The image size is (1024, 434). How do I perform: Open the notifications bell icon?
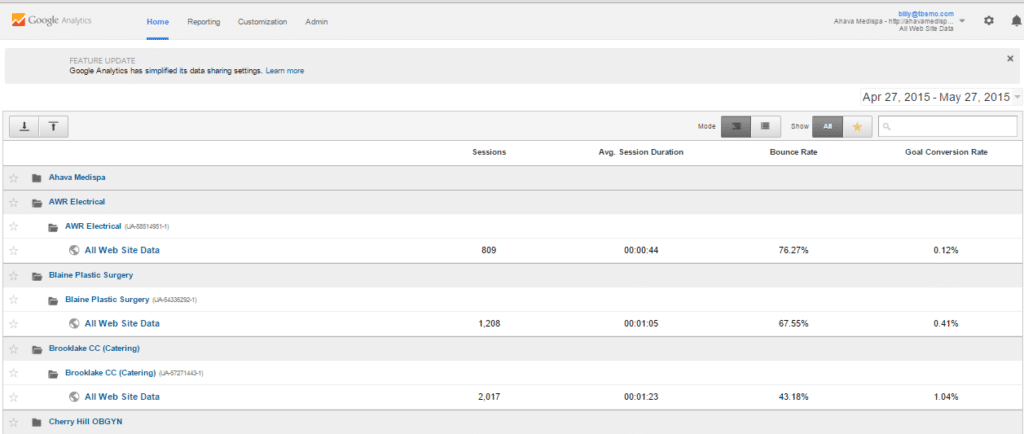click(1016, 21)
